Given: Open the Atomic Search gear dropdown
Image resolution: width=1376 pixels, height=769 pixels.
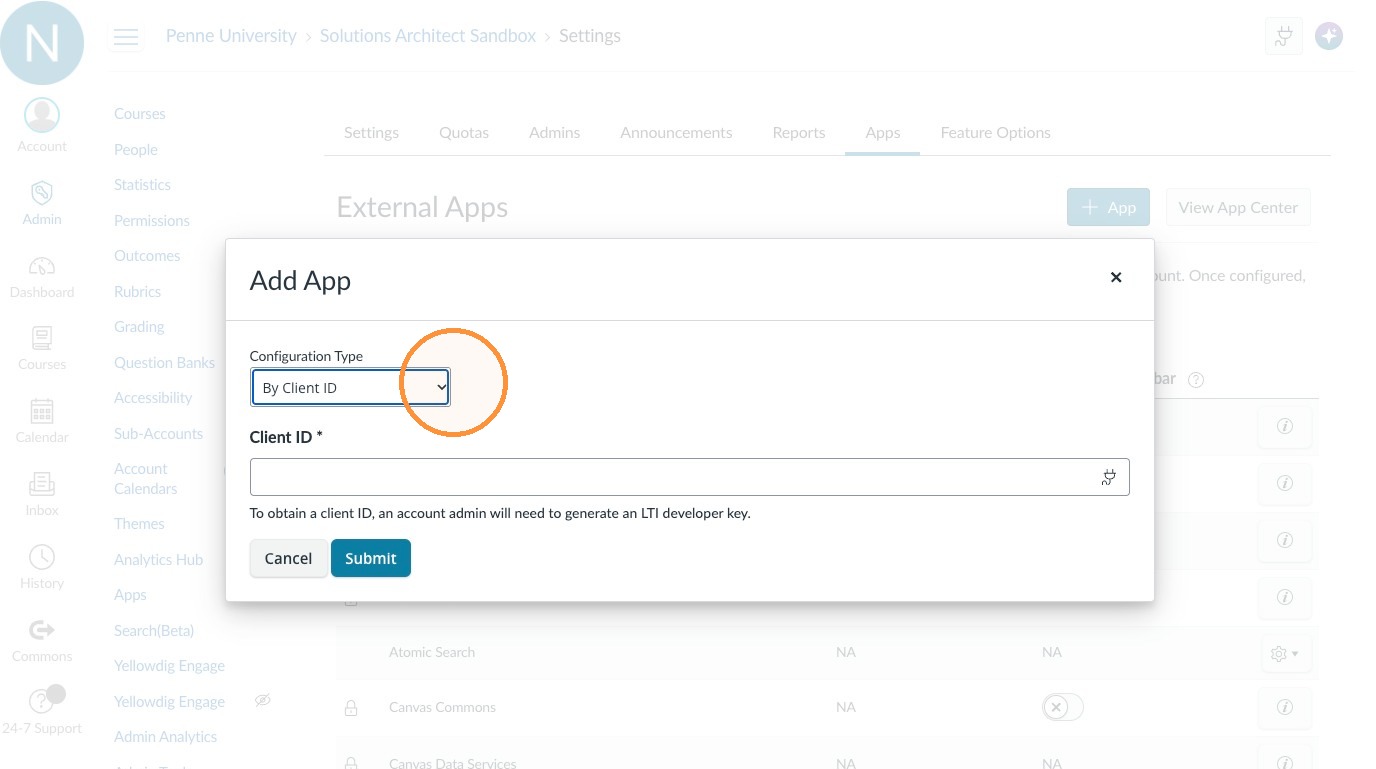Looking at the screenshot, I should [x=1285, y=653].
